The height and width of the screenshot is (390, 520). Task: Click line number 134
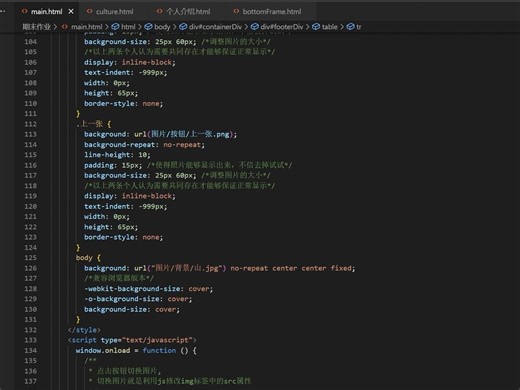[31, 350]
